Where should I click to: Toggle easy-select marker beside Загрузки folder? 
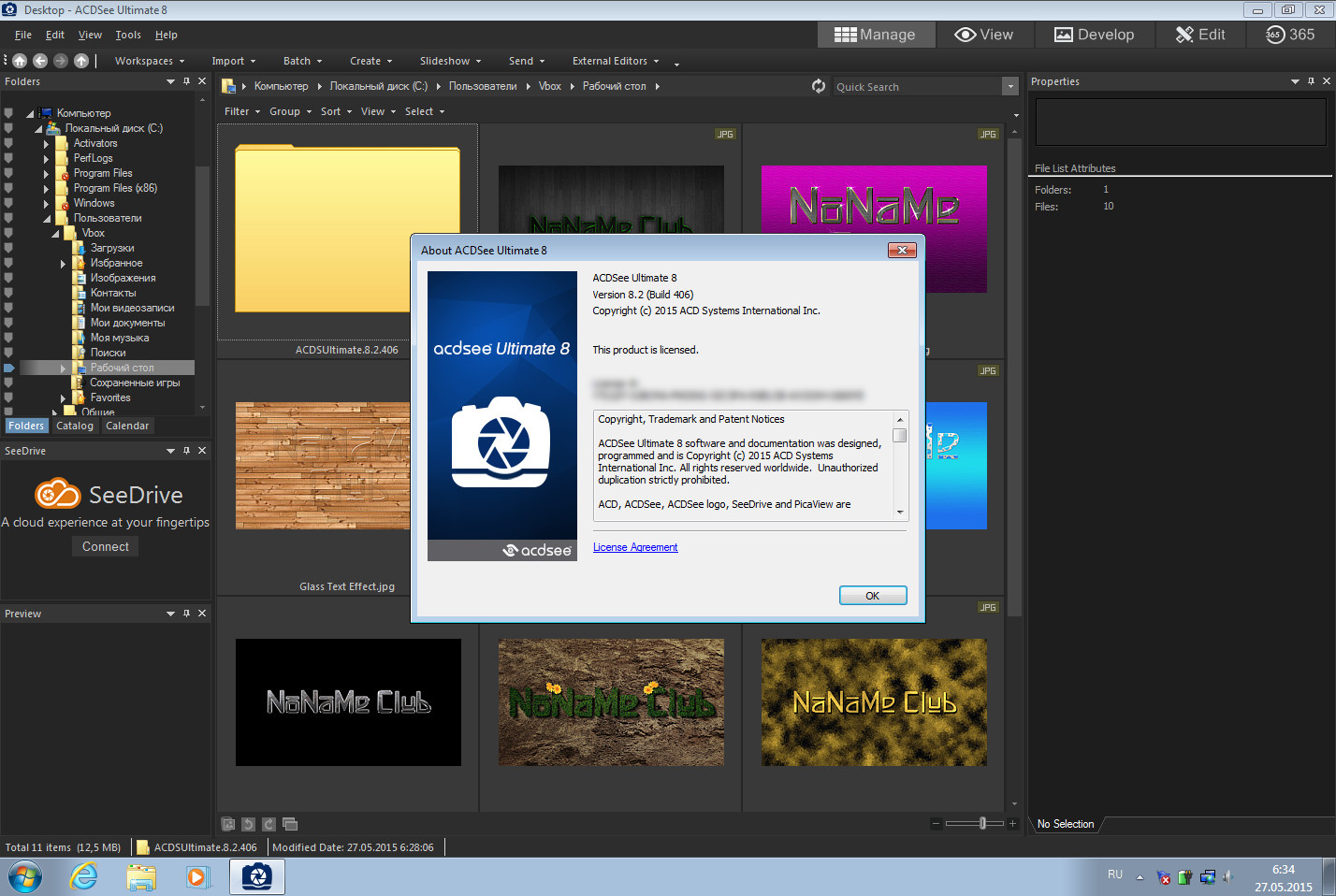pyautogui.click(x=8, y=248)
